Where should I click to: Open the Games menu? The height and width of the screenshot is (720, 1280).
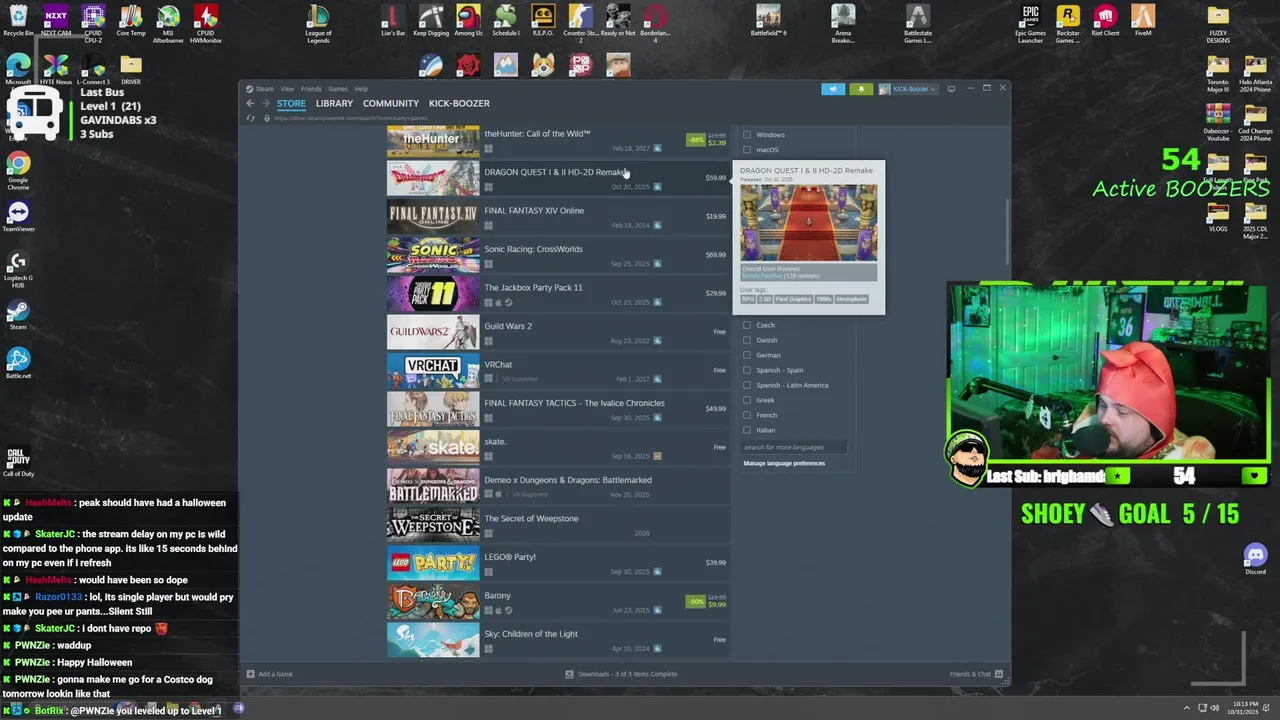338,89
